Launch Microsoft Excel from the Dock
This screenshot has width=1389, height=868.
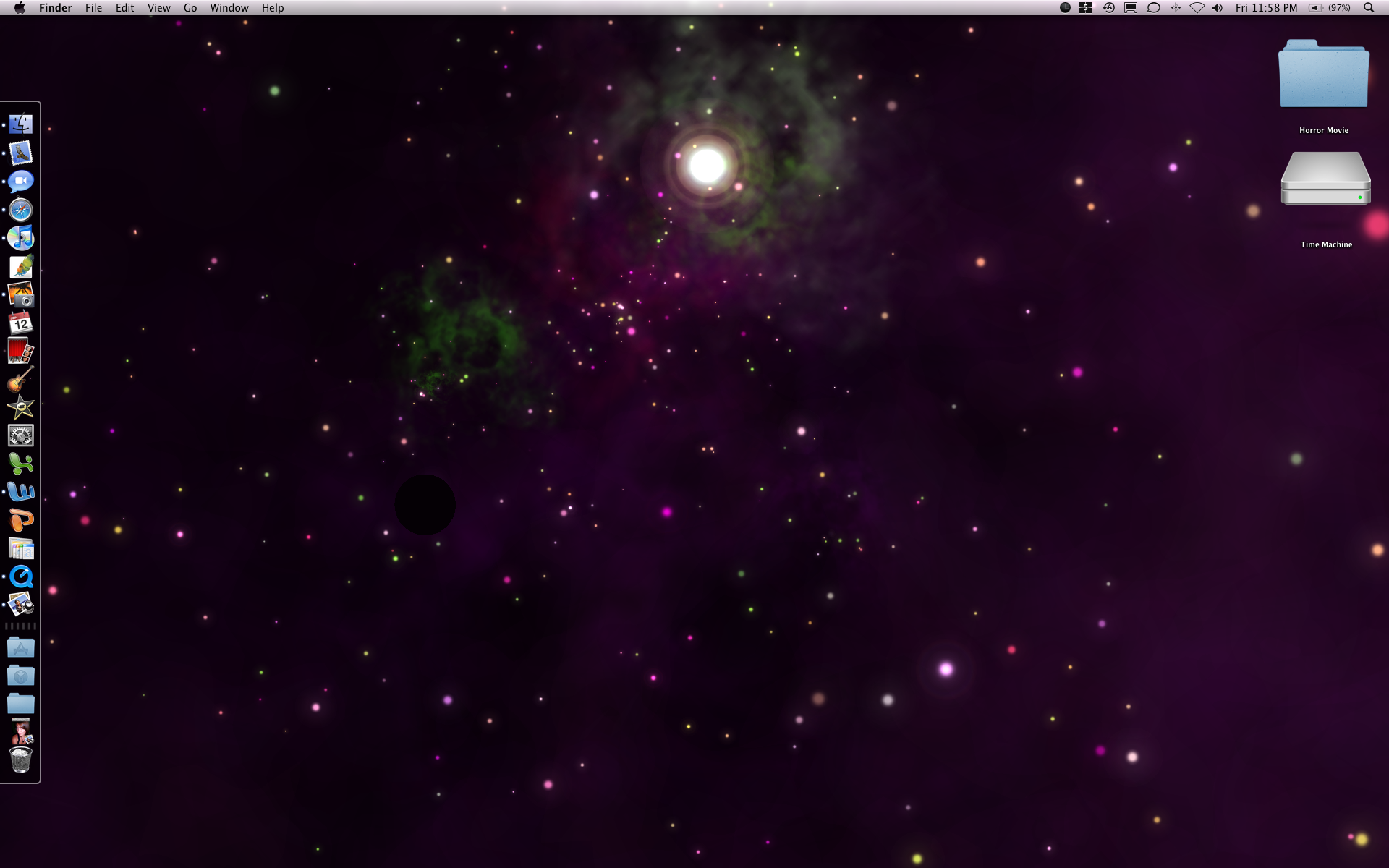coord(21,464)
